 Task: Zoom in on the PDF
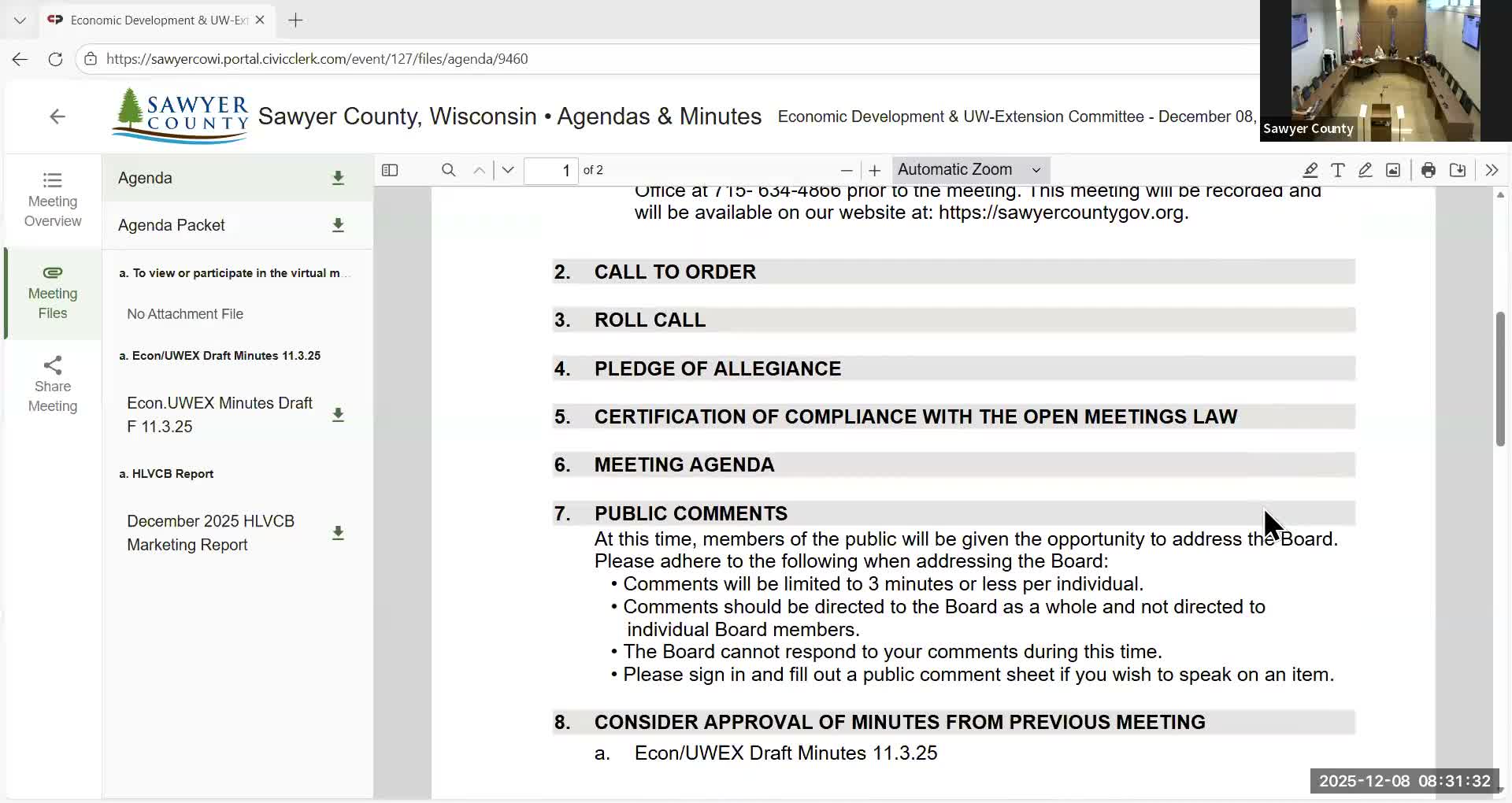click(874, 170)
